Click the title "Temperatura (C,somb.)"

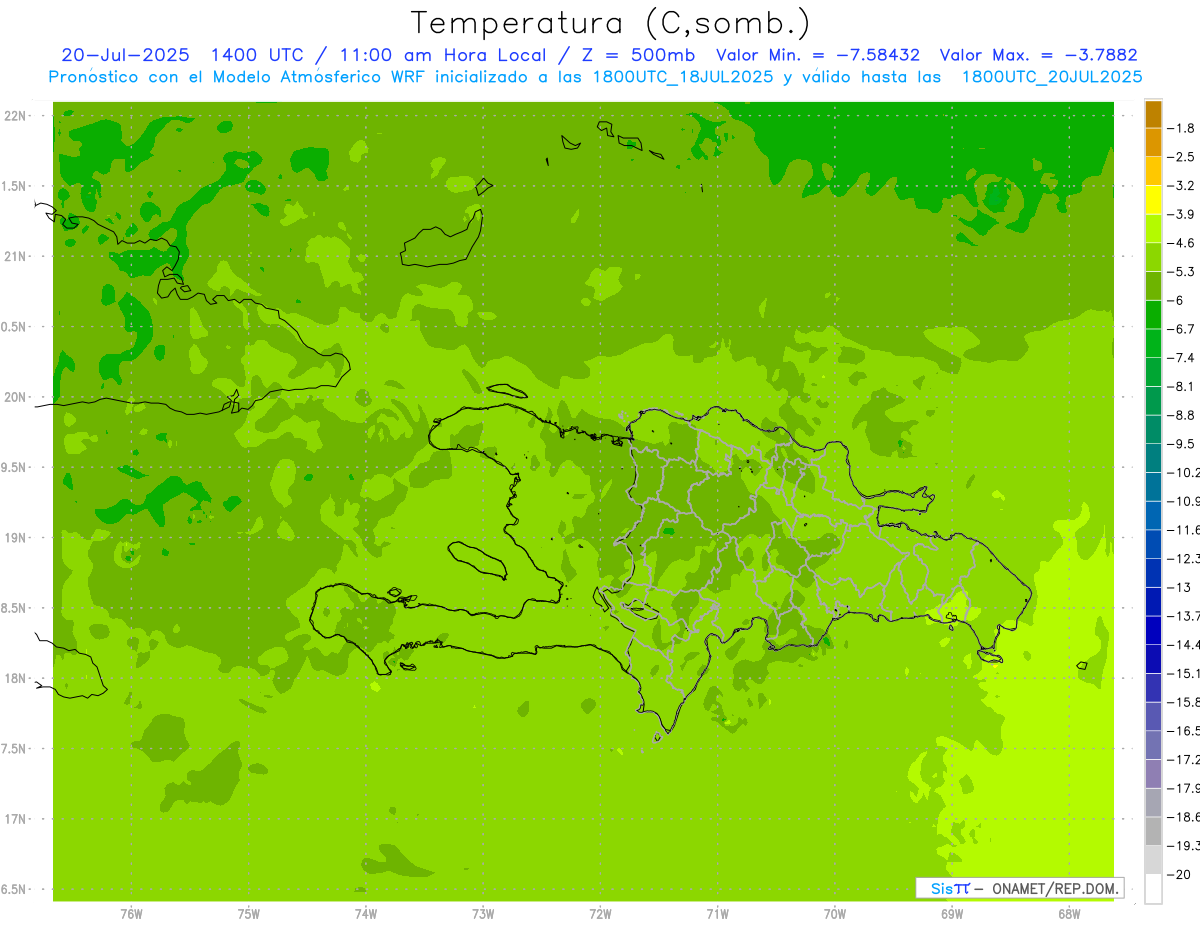point(611,23)
